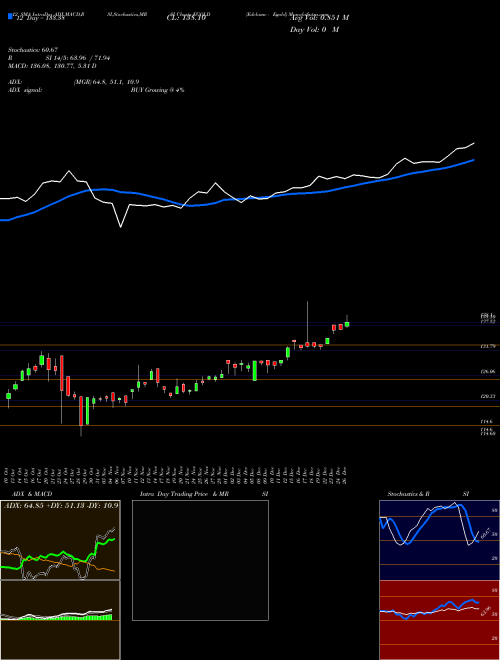Click the '12 Day = 133.38' moving average label
Screen dimensions: 500x660
[39, 19]
